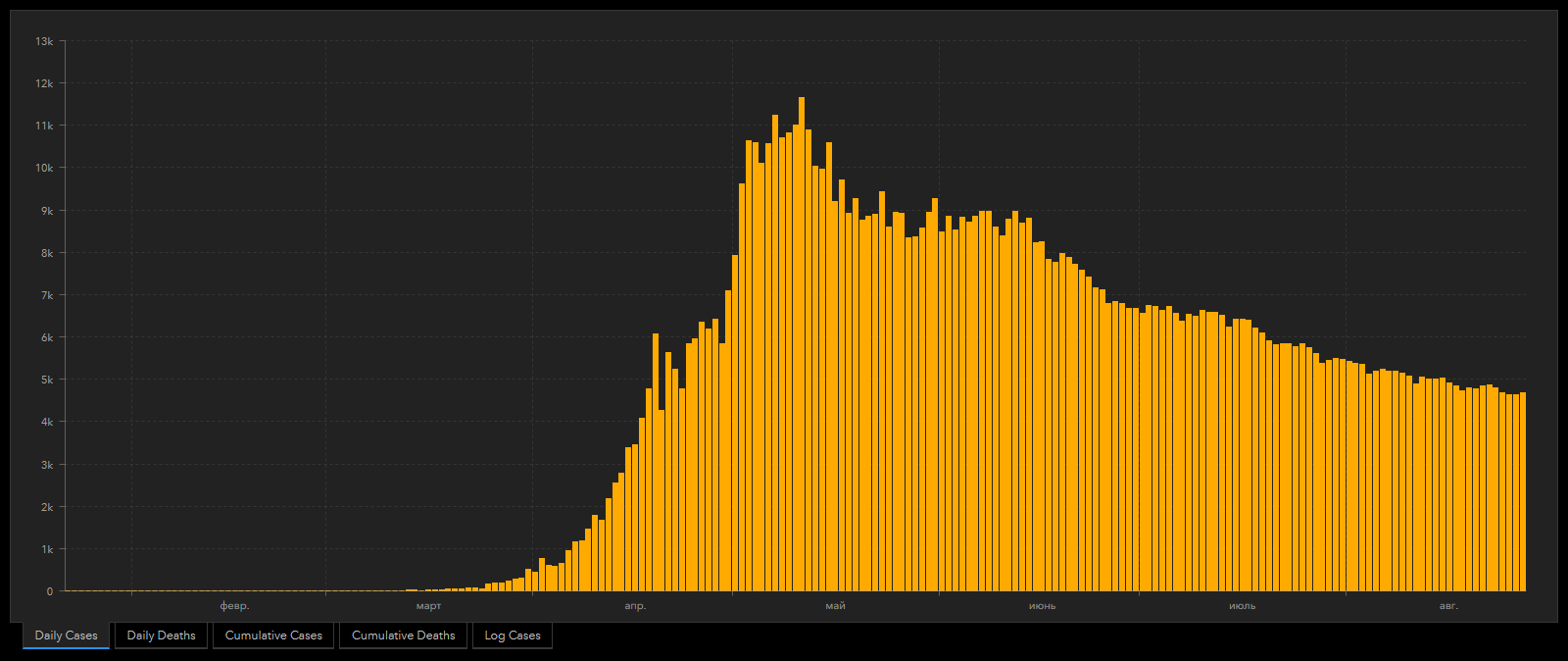
Task: Click the tallest peak bar in May
Action: point(802,344)
